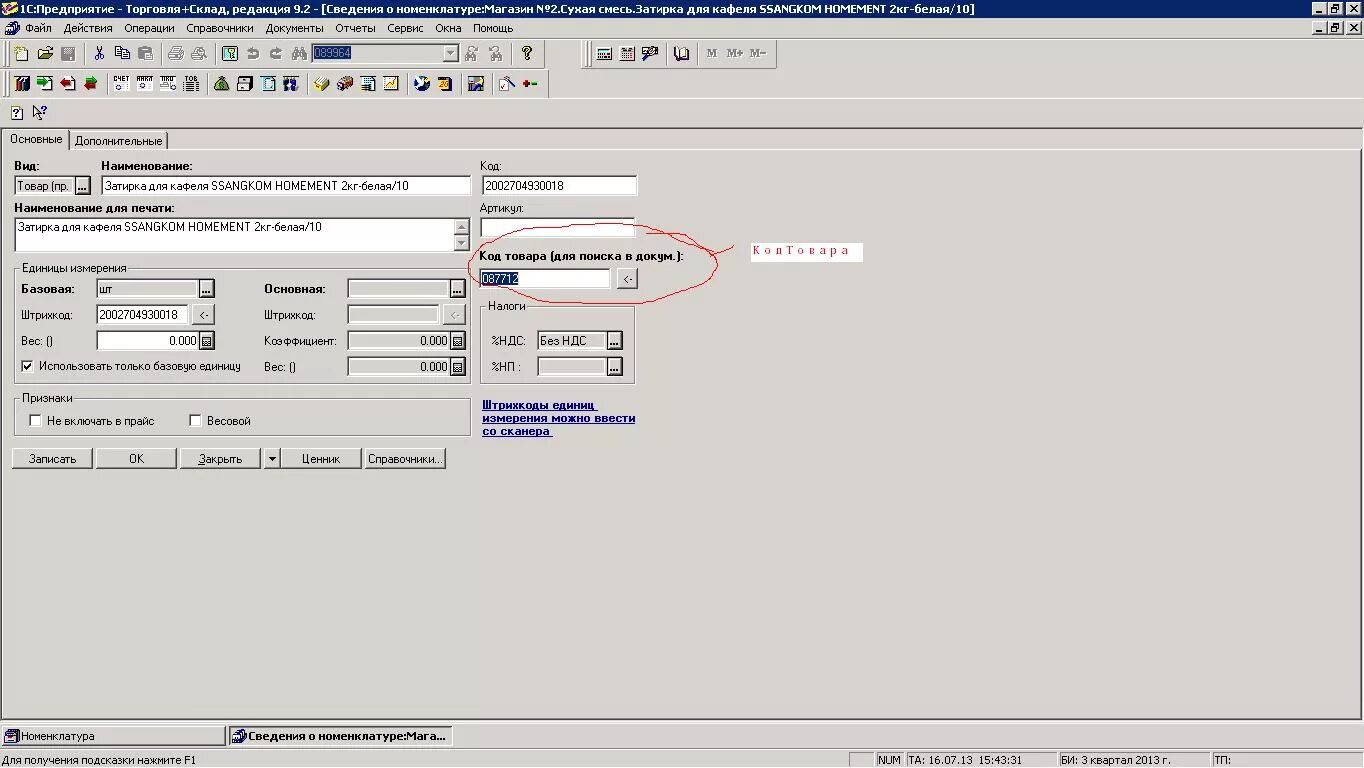Click into the Артикул field
This screenshot has width=1364, height=768.
pyautogui.click(x=558, y=228)
